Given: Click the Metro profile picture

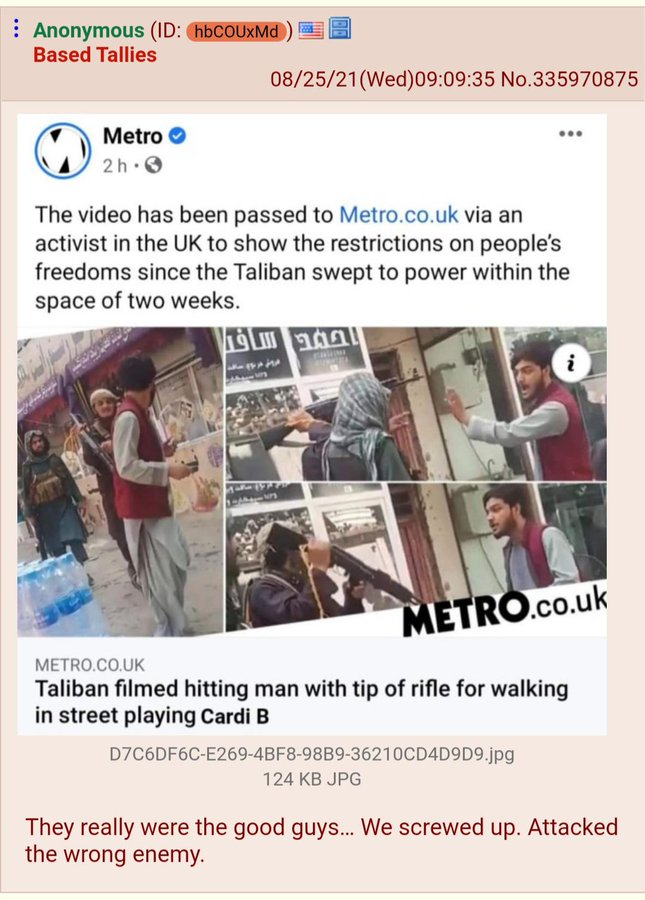Looking at the screenshot, I should pos(63,150).
